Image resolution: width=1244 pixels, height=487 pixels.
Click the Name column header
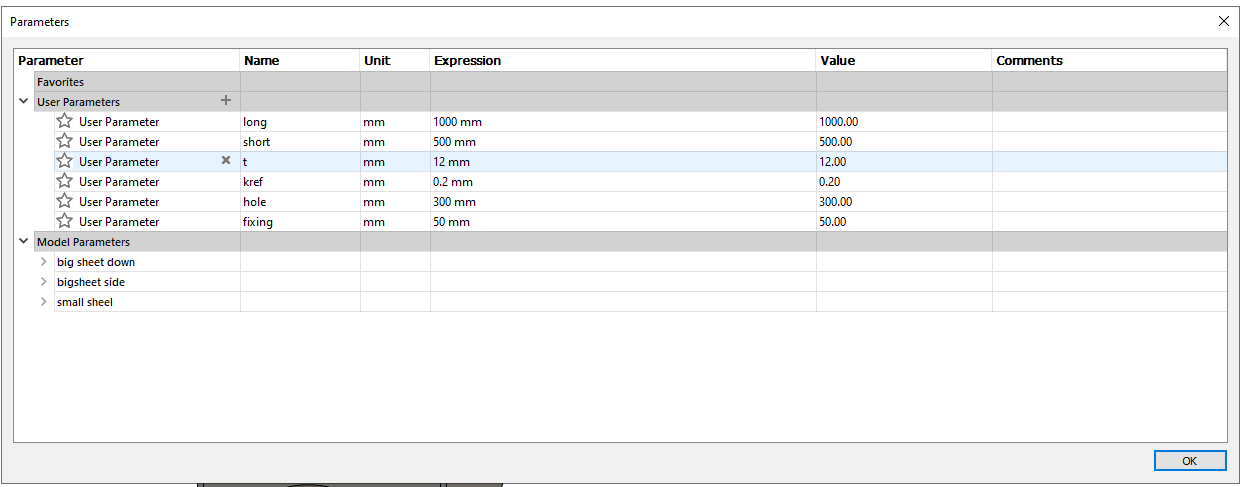click(x=300, y=60)
